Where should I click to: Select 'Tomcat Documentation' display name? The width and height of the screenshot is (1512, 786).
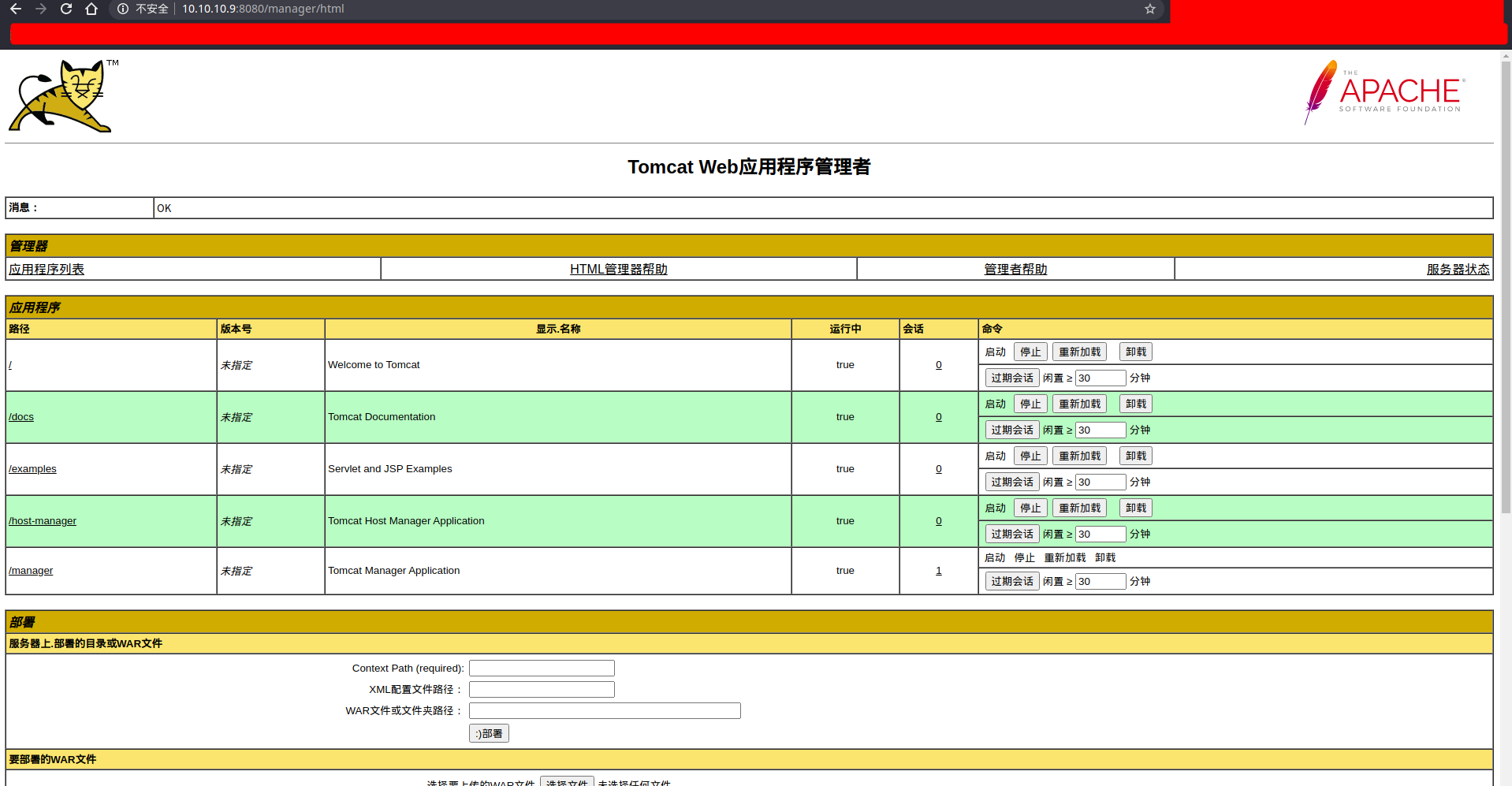(382, 416)
